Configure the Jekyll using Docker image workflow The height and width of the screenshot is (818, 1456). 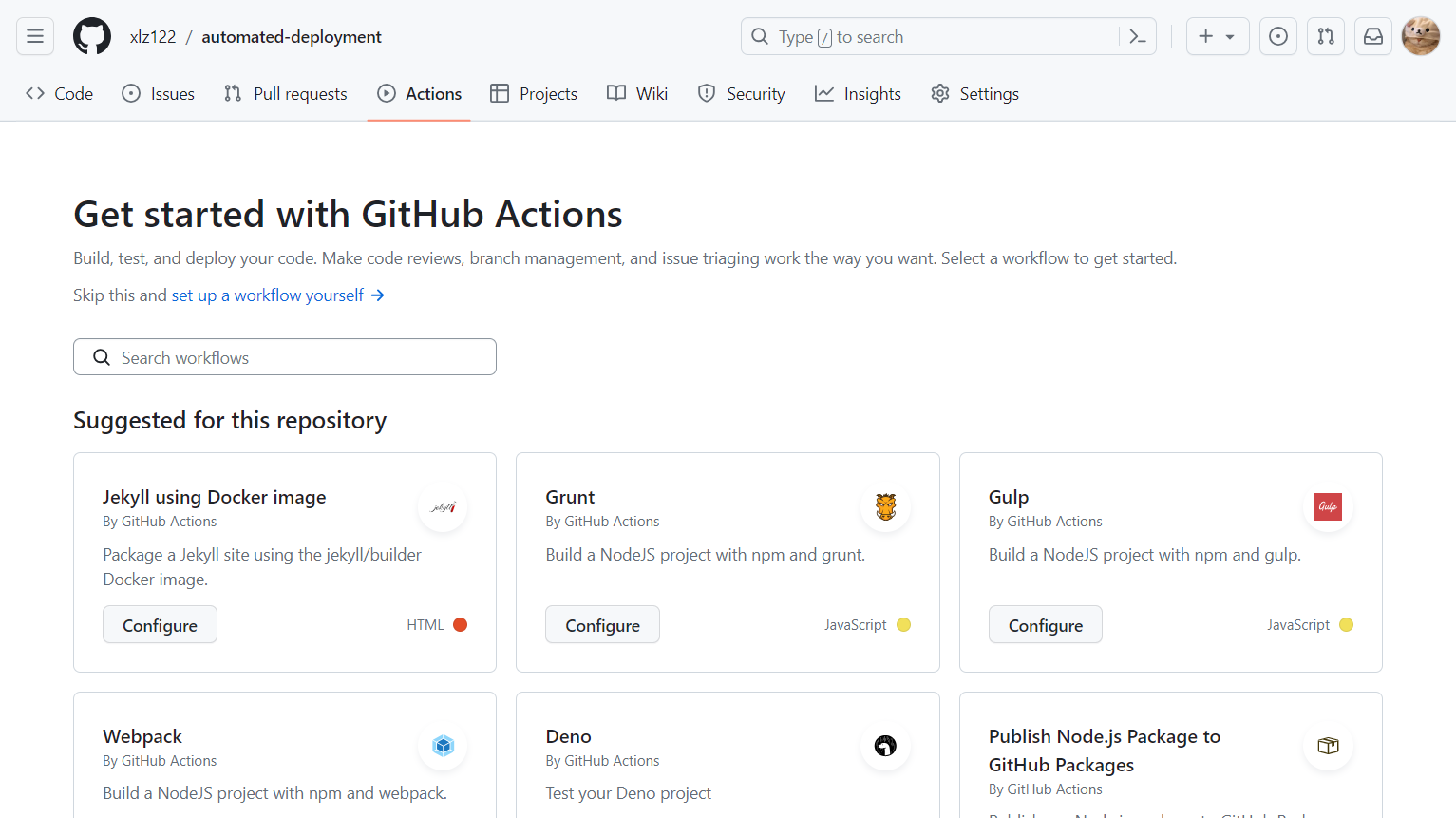point(160,624)
